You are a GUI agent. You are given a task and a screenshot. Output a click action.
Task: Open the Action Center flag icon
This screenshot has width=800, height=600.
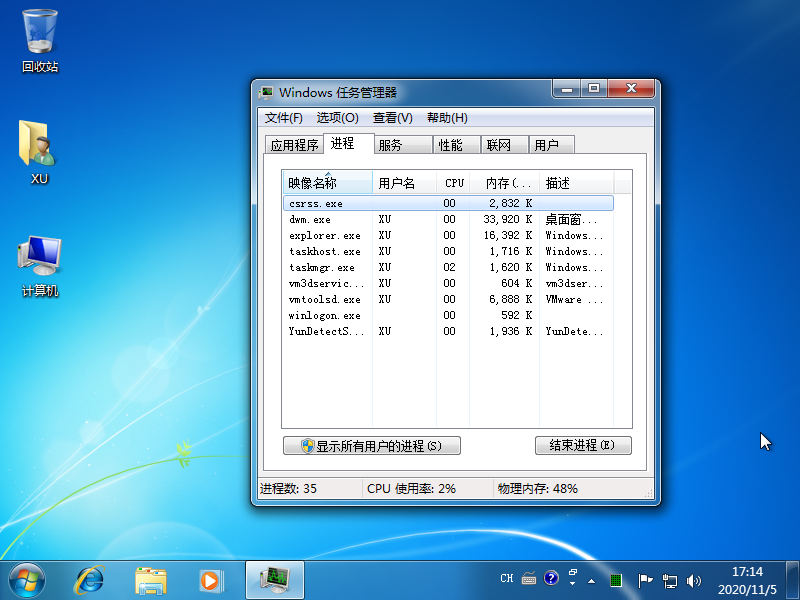(x=645, y=579)
